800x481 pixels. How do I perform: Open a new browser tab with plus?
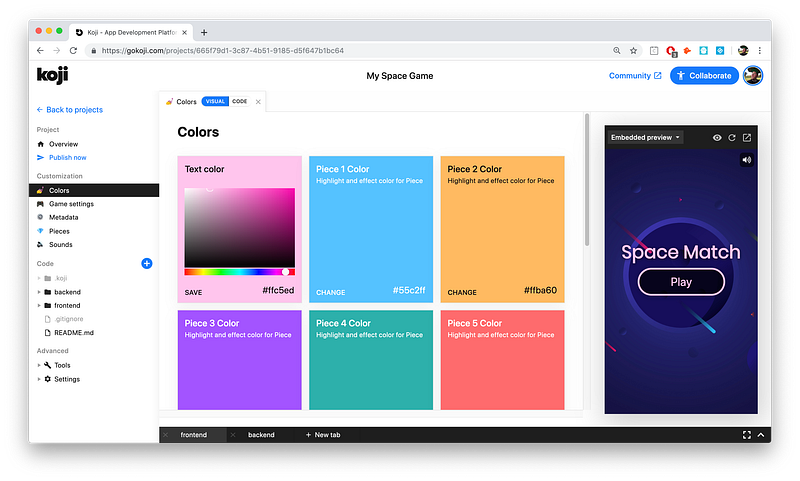tap(204, 32)
